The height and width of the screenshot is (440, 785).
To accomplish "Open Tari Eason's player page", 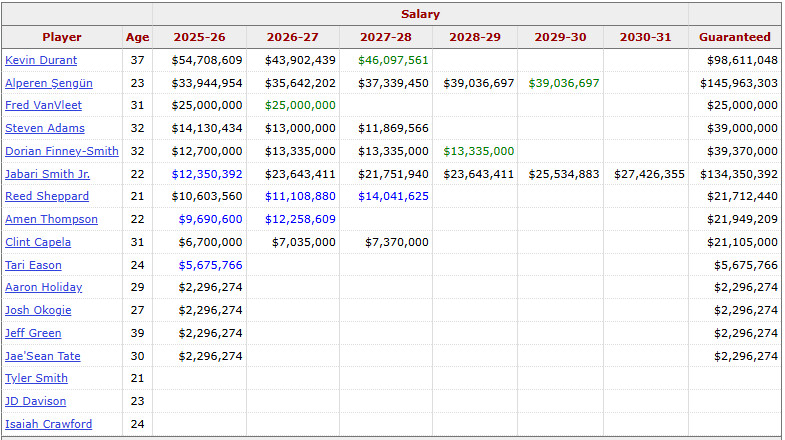I will [x=33, y=265].
